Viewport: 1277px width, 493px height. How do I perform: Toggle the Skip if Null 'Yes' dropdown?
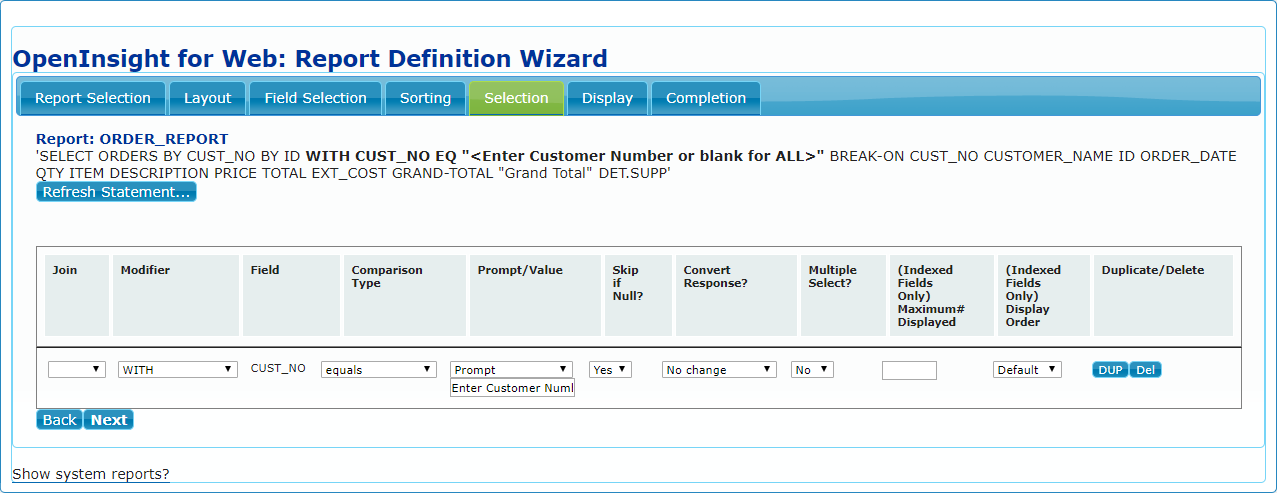(610, 369)
